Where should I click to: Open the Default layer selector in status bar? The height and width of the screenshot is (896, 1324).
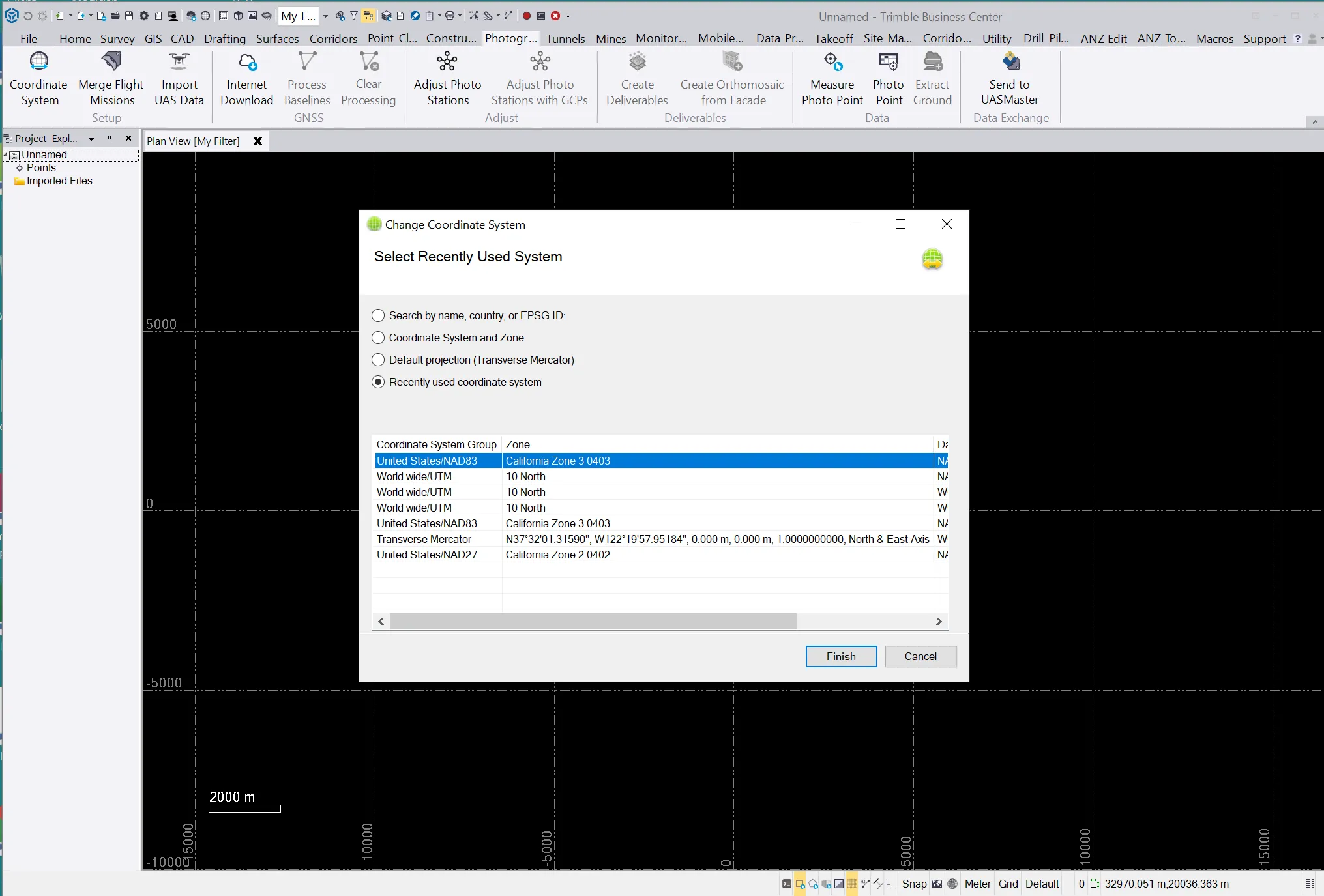tap(1042, 884)
